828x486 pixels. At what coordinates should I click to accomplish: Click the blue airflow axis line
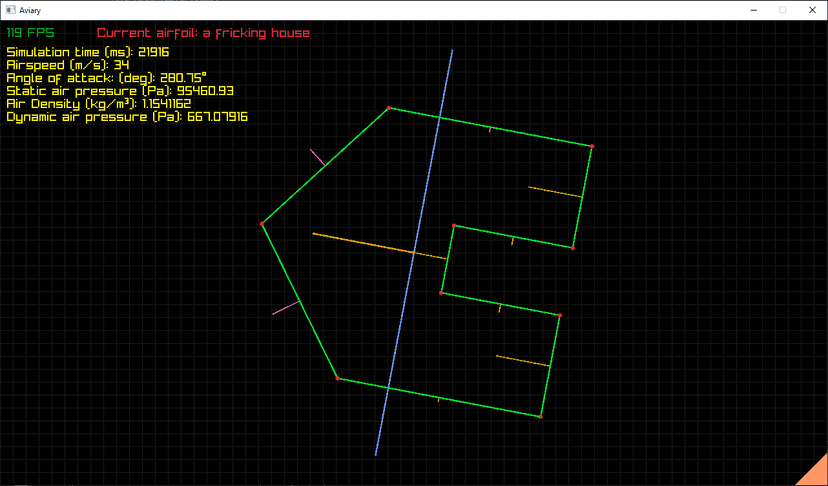pyautogui.click(x=414, y=252)
